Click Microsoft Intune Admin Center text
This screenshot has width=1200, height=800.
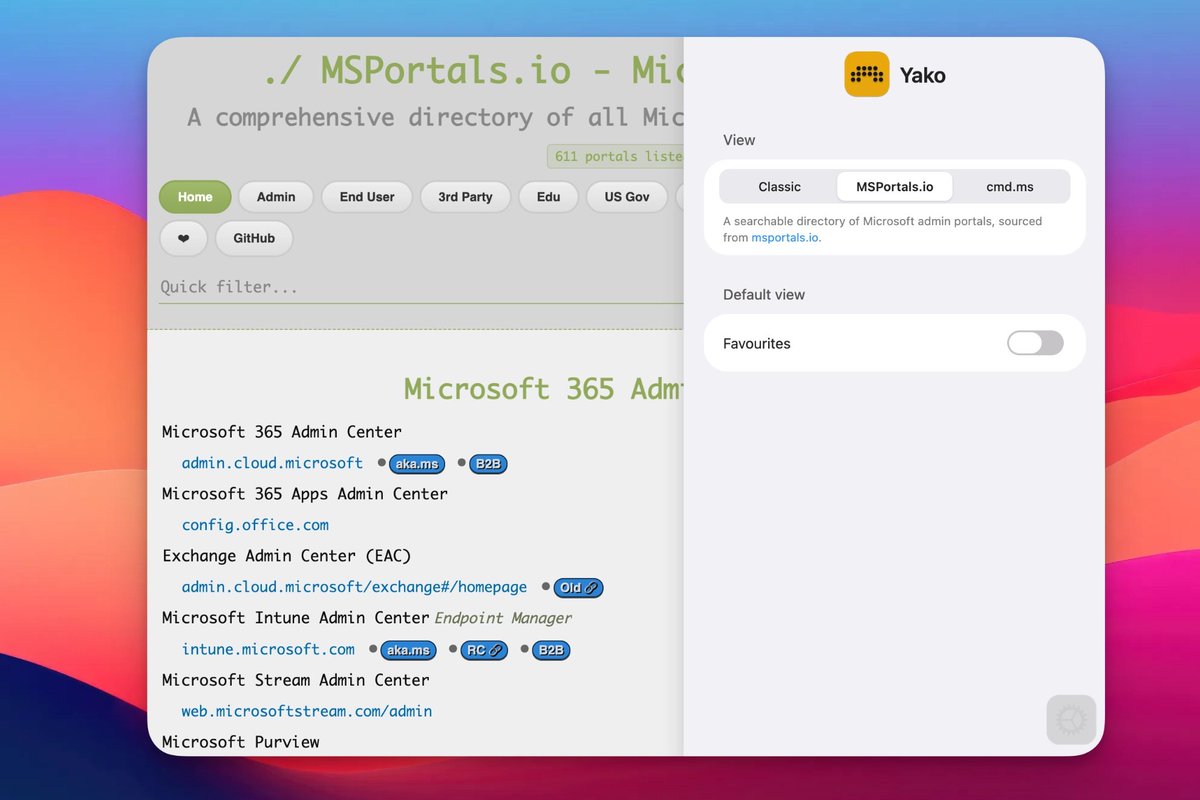pyautogui.click(x=296, y=618)
